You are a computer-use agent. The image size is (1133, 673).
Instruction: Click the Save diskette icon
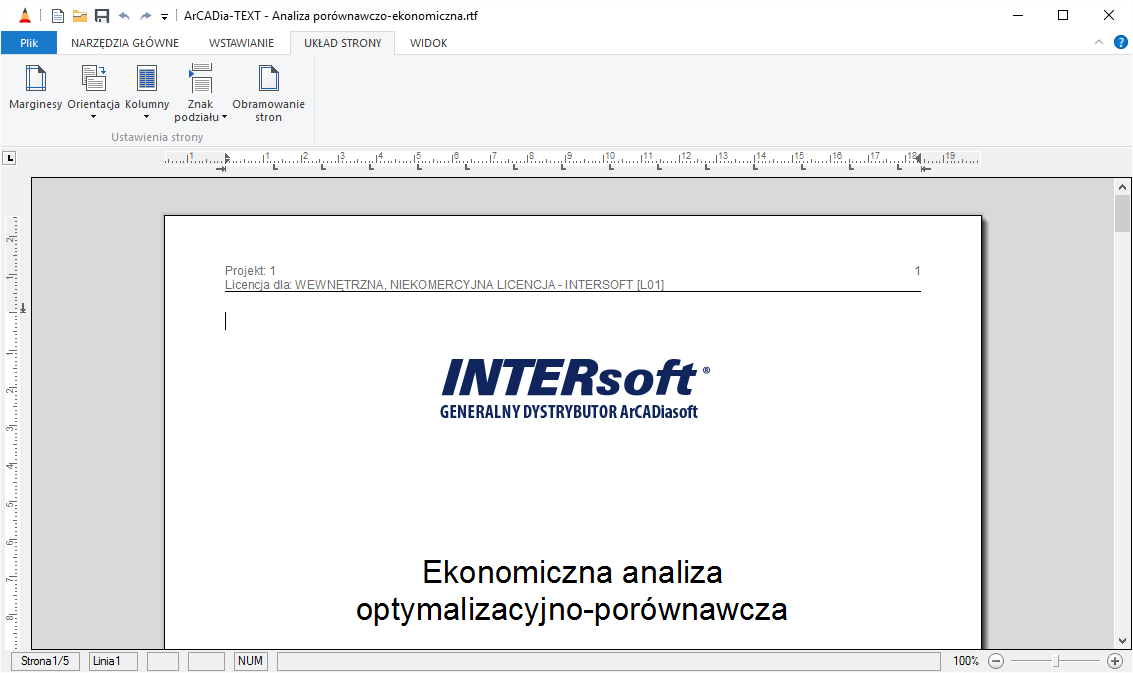point(102,16)
